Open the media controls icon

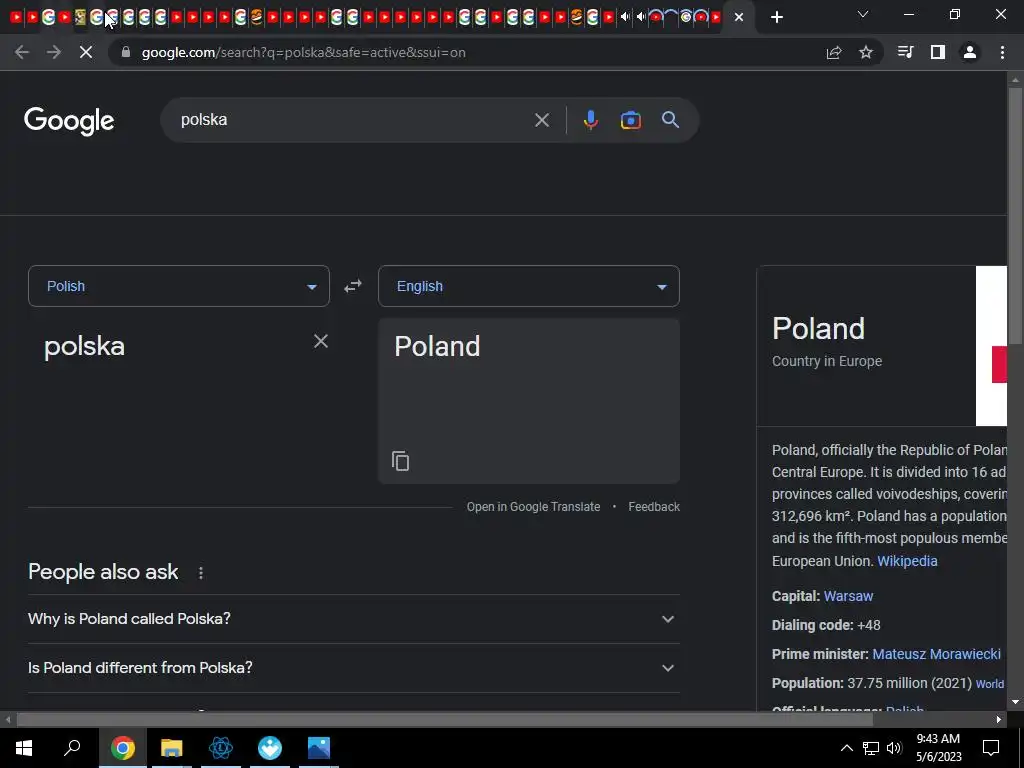coord(905,52)
